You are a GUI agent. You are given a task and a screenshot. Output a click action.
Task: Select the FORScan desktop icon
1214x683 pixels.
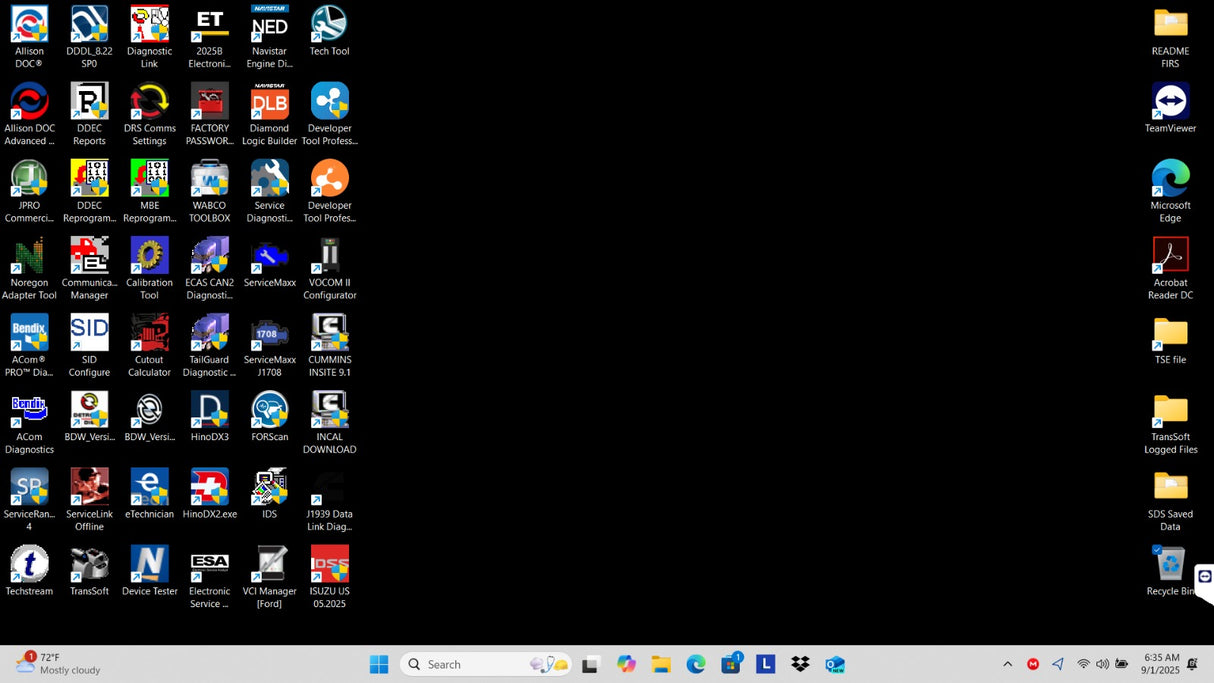point(269,410)
